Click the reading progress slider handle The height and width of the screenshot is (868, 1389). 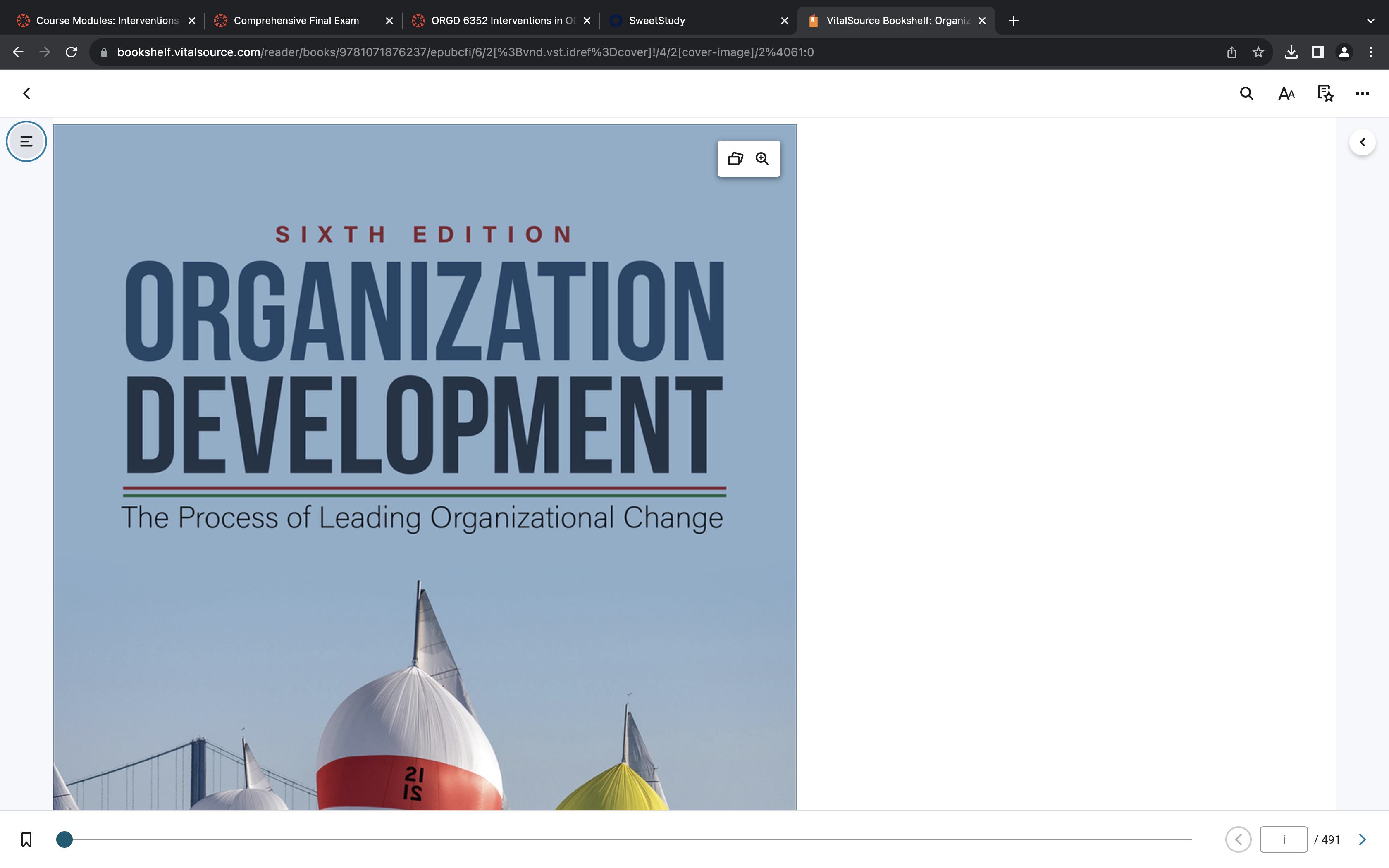(64, 839)
